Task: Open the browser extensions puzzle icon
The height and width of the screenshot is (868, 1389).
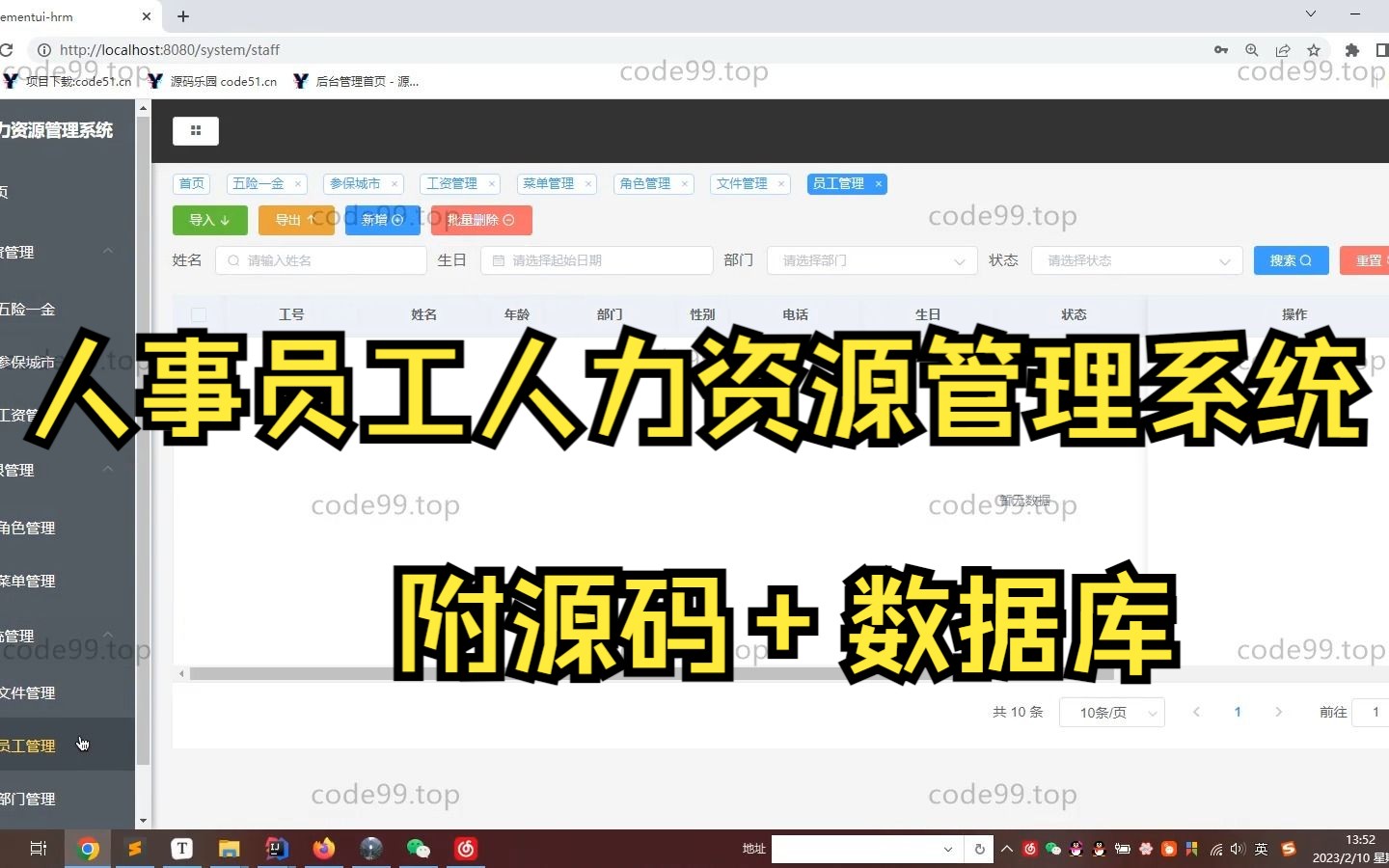Action: 1350,50
